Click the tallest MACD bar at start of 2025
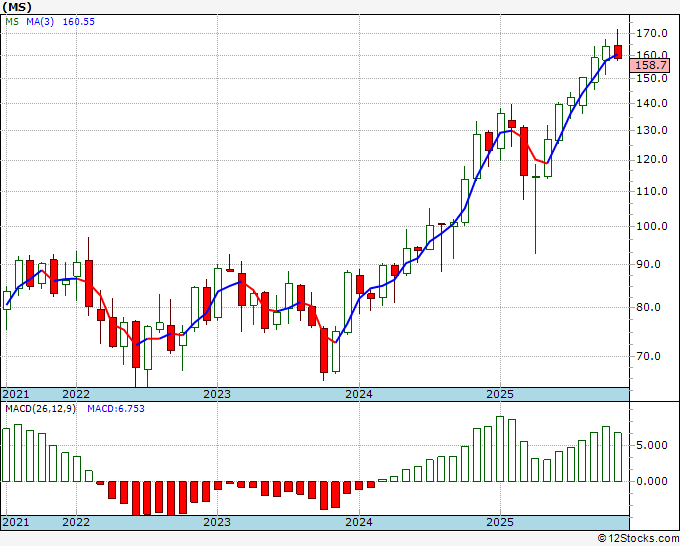Screen dimensions: 680x546 click(500, 449)
